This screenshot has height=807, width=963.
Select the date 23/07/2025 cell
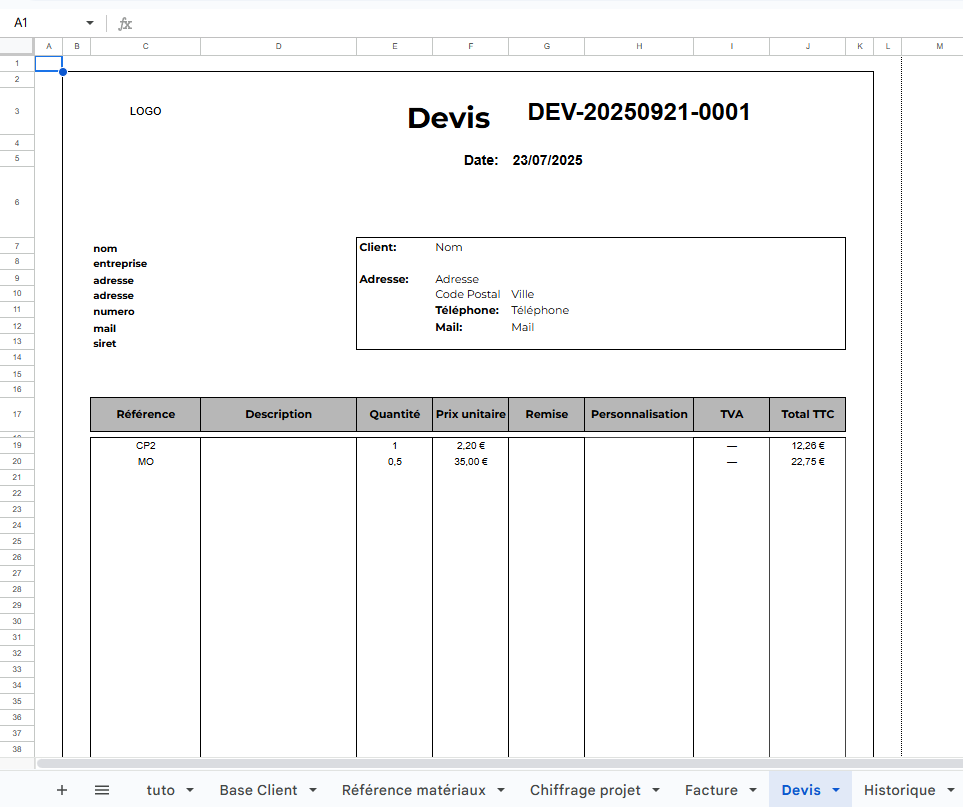point(548,159)
